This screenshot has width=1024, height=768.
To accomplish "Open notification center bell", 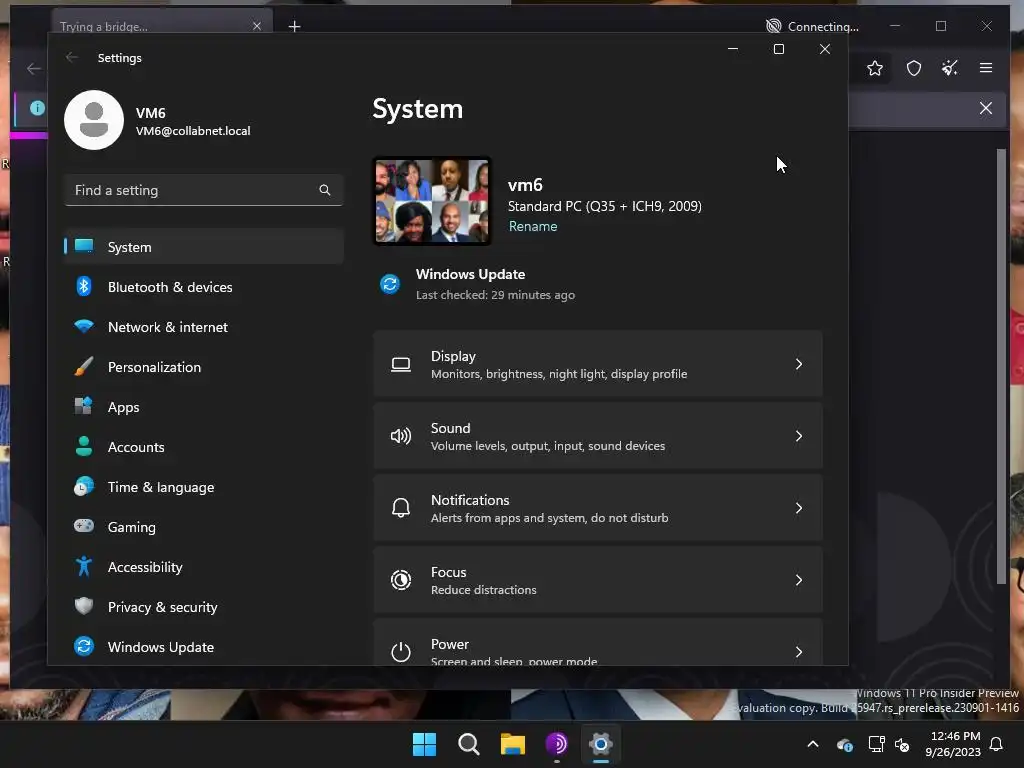I will (x=997, y=744).
